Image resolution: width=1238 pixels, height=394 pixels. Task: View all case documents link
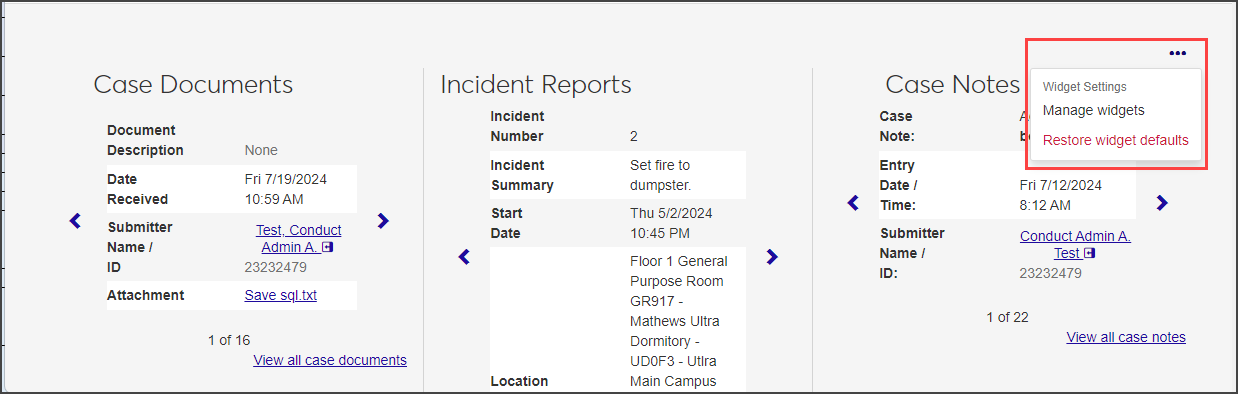pos(330,360)
